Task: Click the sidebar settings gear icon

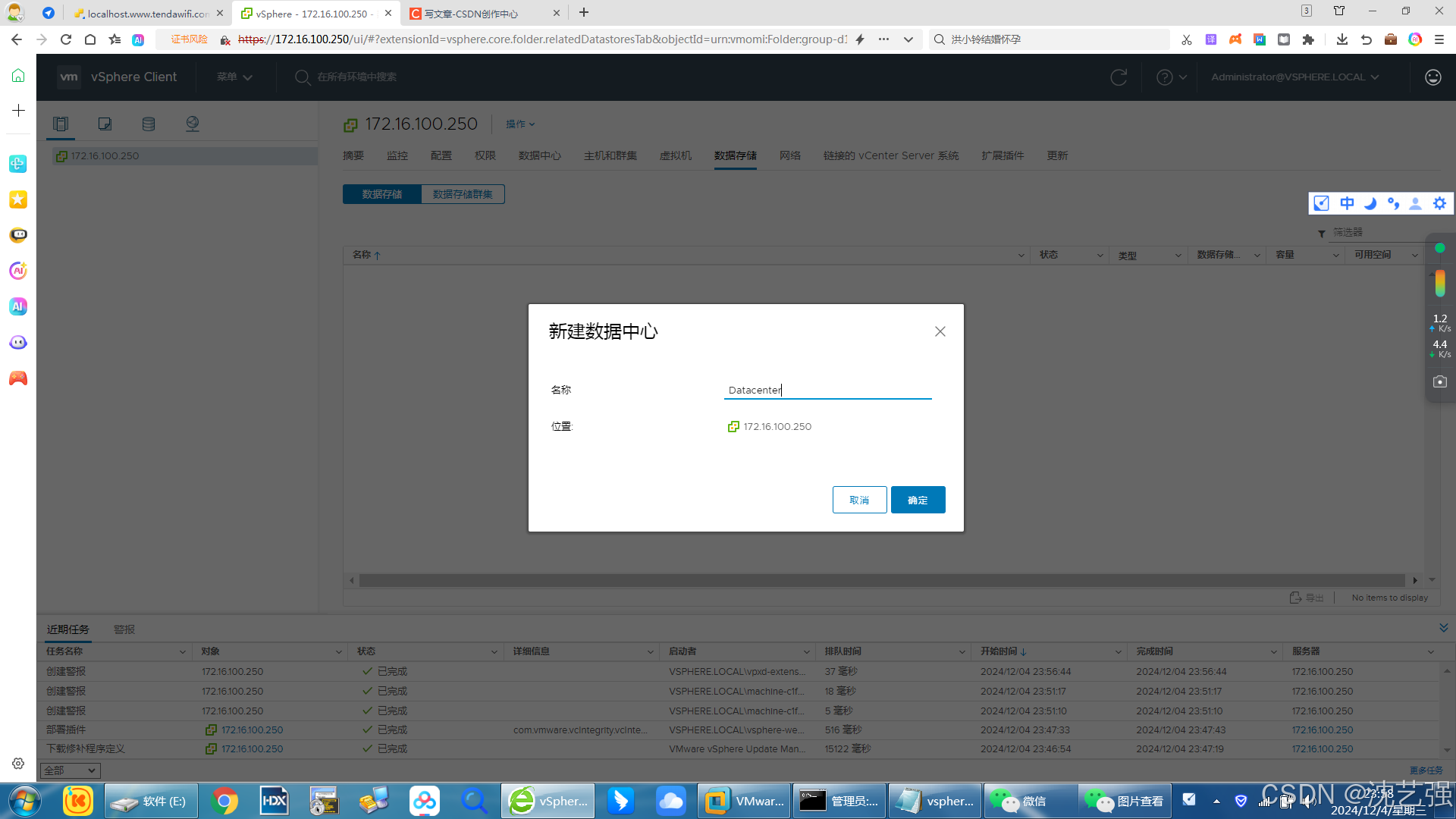Action: tap(18, 764)
